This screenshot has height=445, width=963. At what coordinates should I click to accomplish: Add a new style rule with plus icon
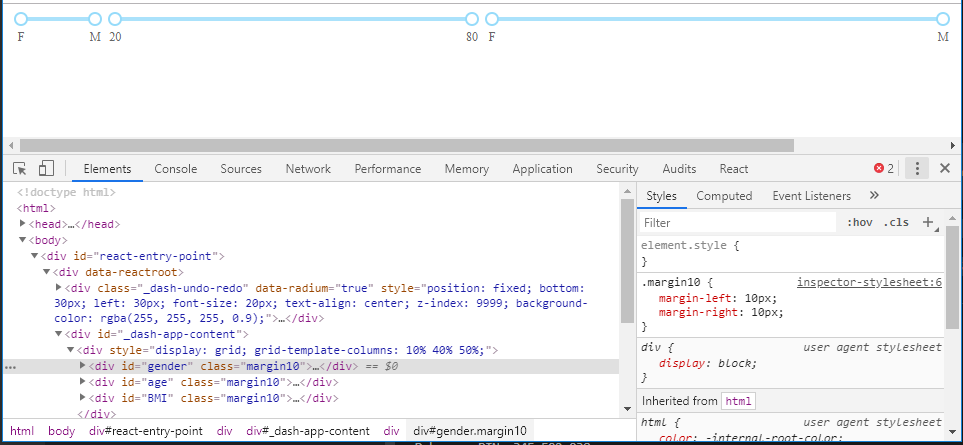(x=929, y=222)
